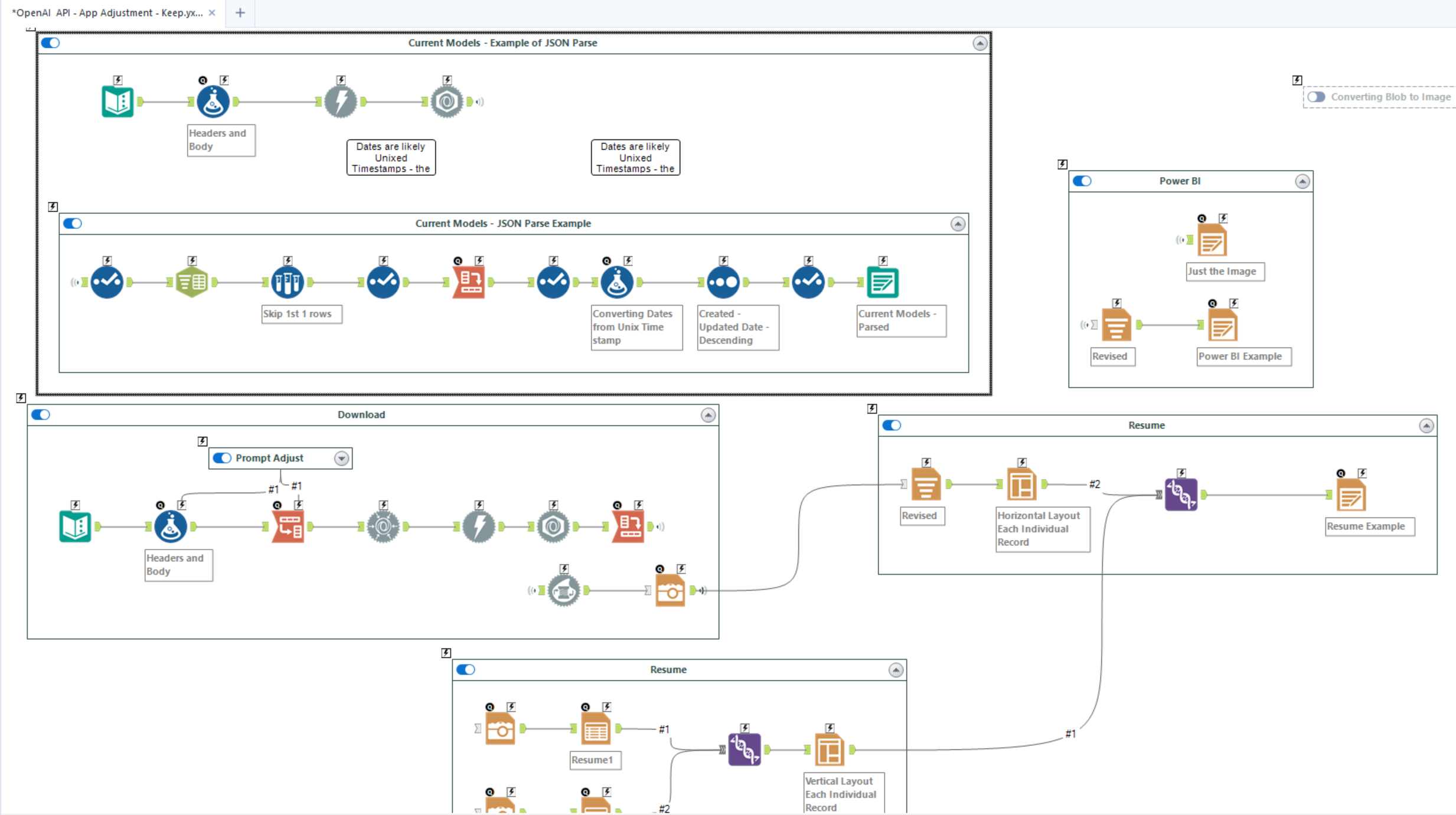Click the Sort tool 'Created - Updated Date - Descending'

pyautogui.click(x=723, y=282)
